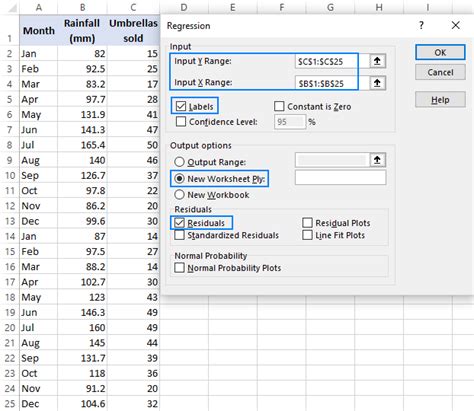Image resolution: width=474 pixels, height=411 pixels.
Task: Enable Constant is Zero checkbox
Action: tap(279, 106)
